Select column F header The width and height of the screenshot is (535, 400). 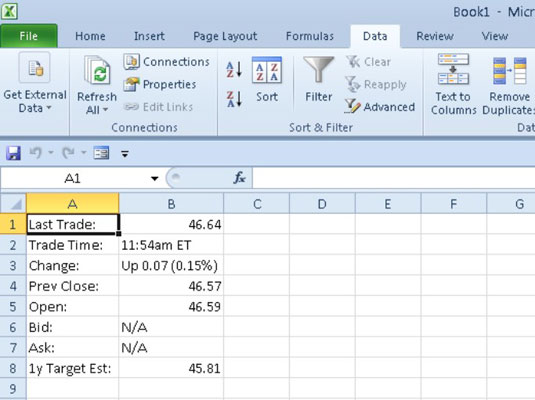454,204
